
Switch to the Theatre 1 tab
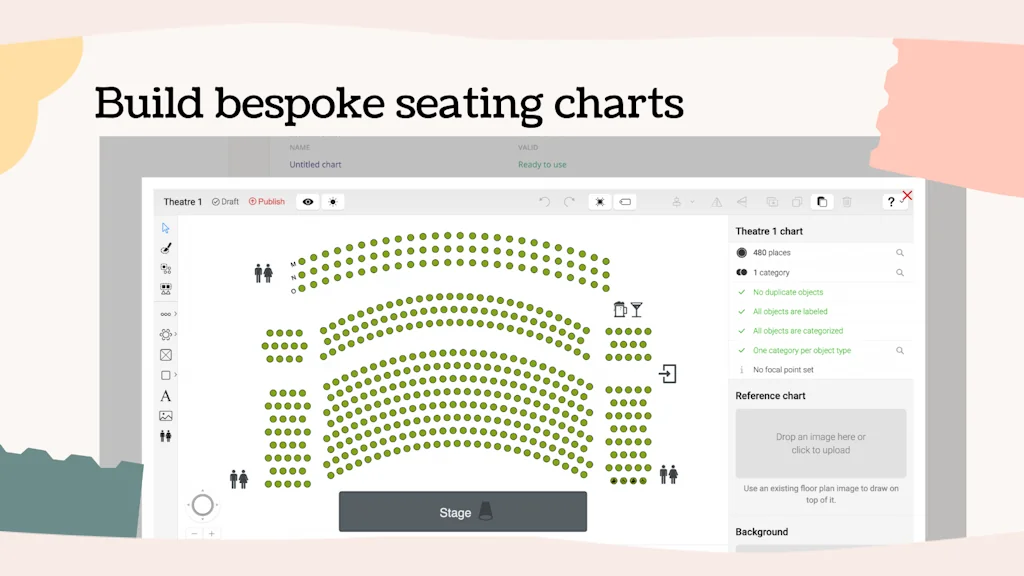[x=183, y=201]
